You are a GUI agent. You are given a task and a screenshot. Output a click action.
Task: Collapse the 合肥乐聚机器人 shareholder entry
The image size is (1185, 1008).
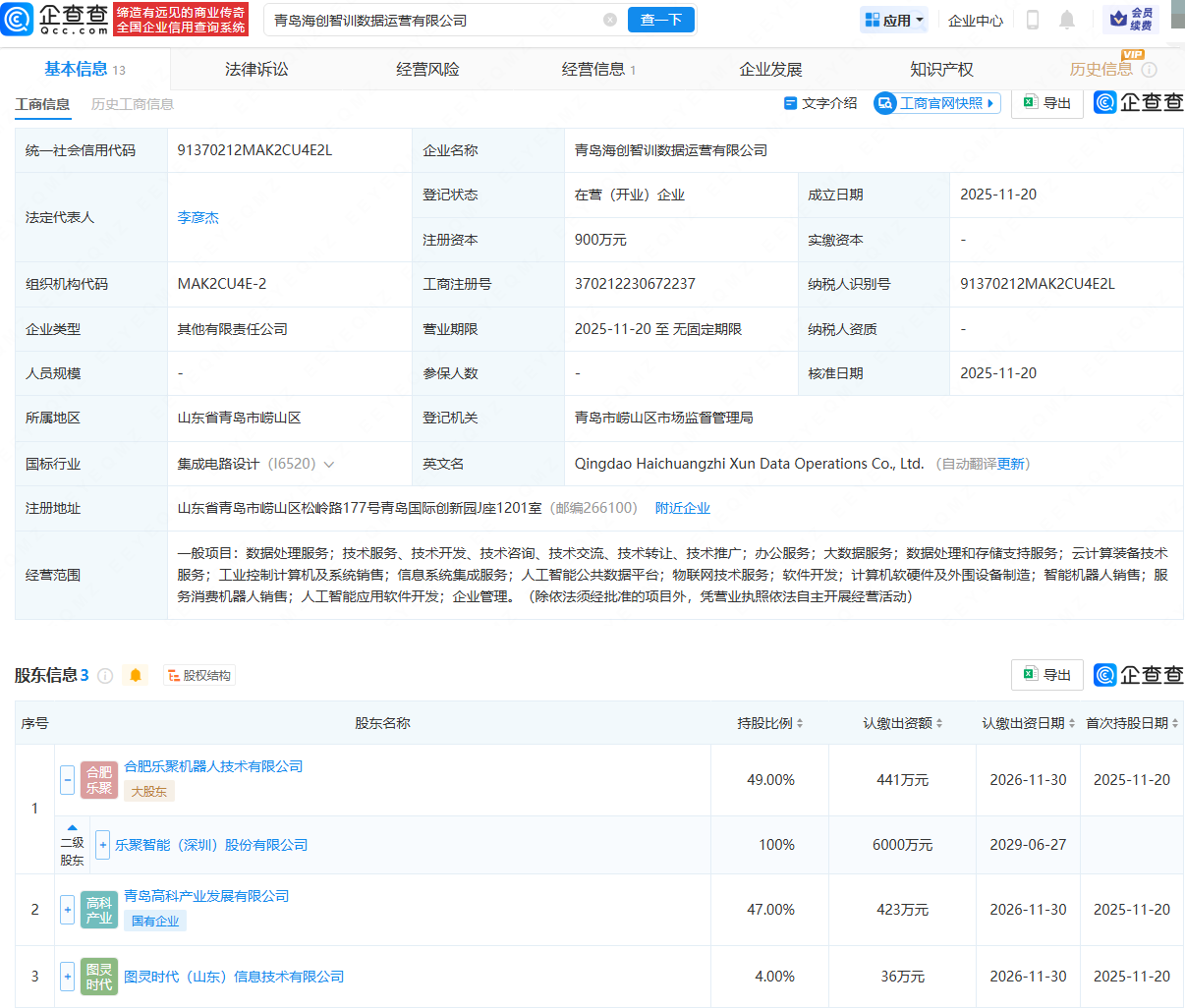coord(67,780)
